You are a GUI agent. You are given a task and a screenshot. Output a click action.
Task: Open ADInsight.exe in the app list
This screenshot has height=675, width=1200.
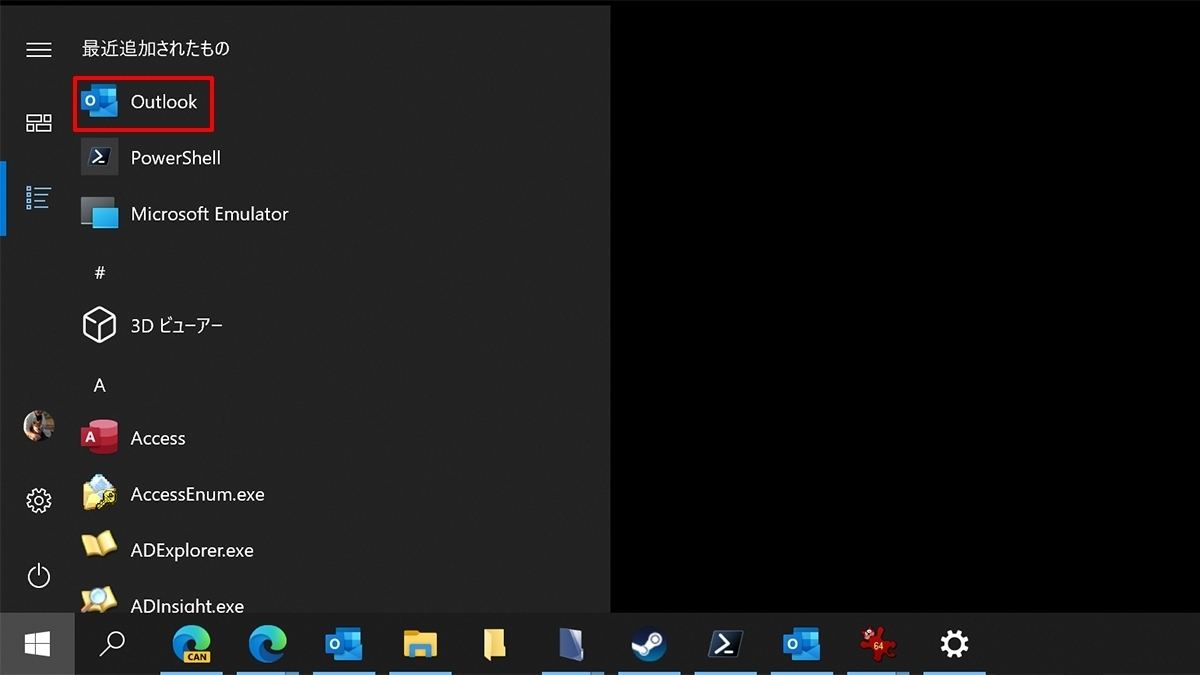click(x=163, y=603)
